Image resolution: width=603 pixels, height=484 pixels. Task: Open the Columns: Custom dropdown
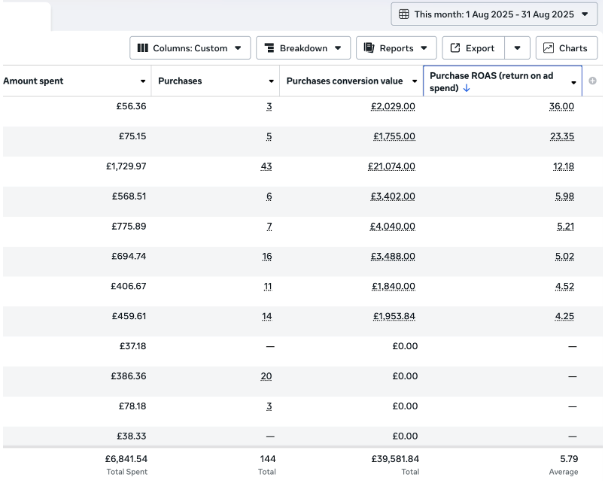pos(189,48)
